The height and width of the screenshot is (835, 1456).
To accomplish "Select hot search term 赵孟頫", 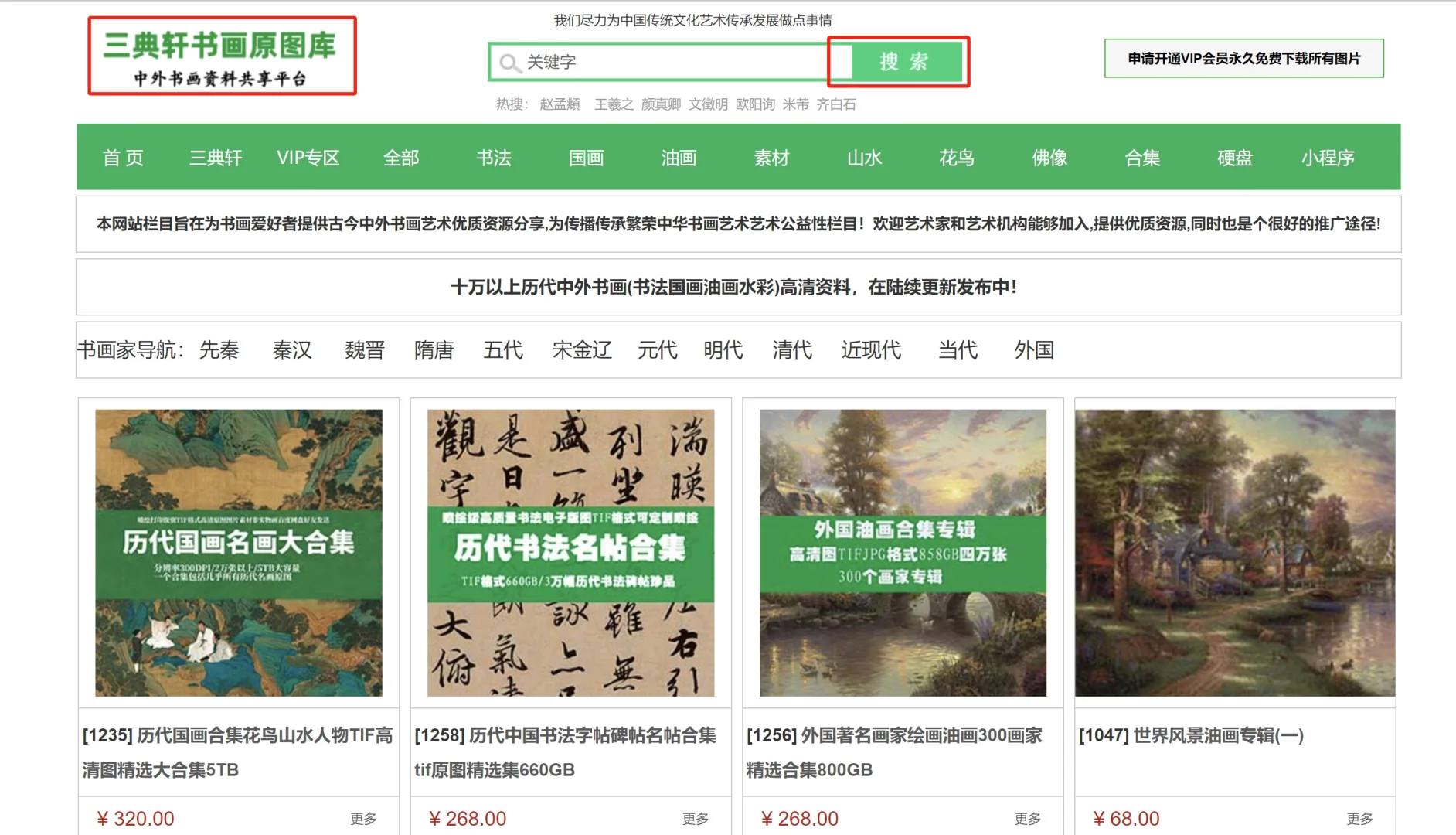I will point(560,104).
